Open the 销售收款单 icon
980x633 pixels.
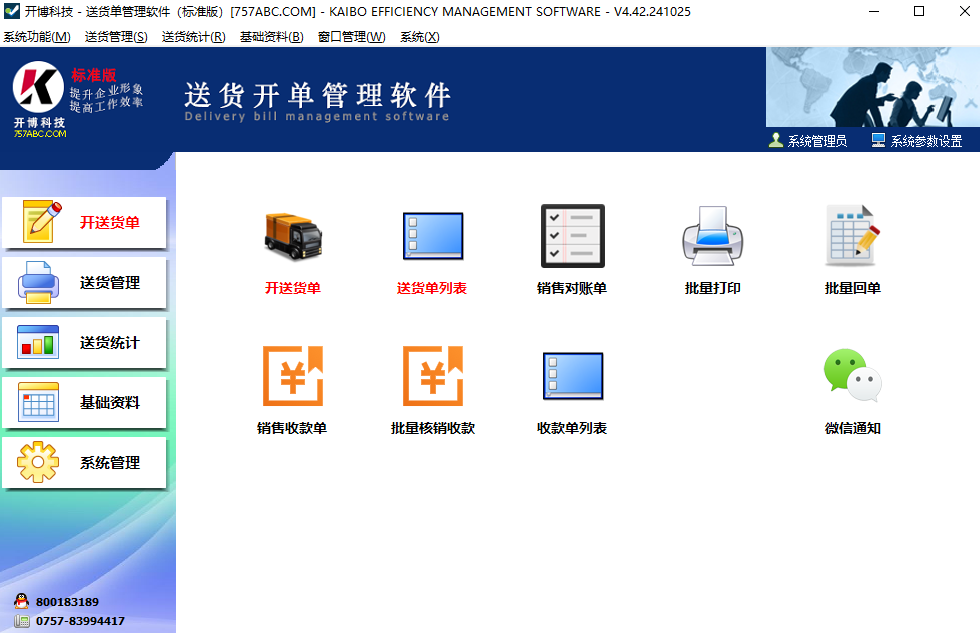tap(292, 376)
